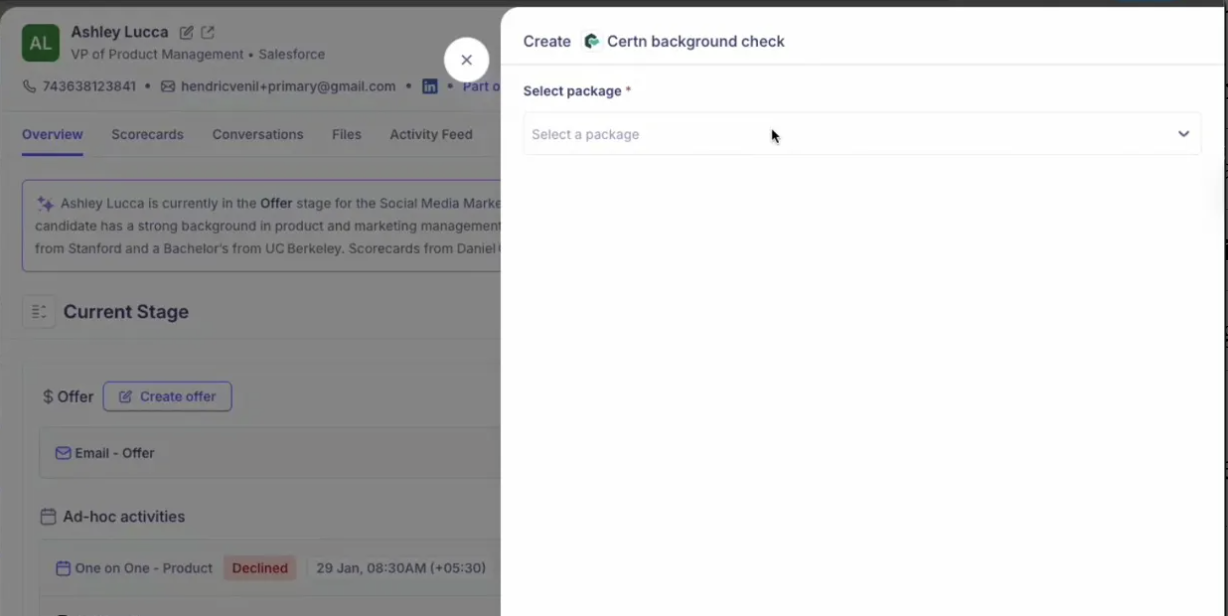This screenshot has height=616, width=1228.
Task: Click the Declined status badge
Action: 260,568
